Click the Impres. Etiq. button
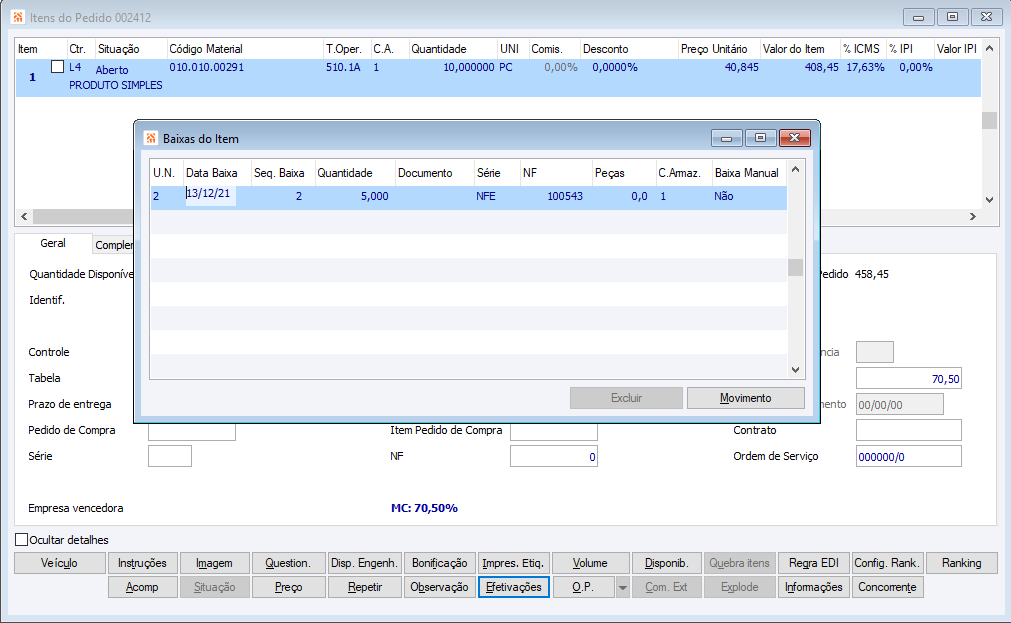 coord(513,563)
